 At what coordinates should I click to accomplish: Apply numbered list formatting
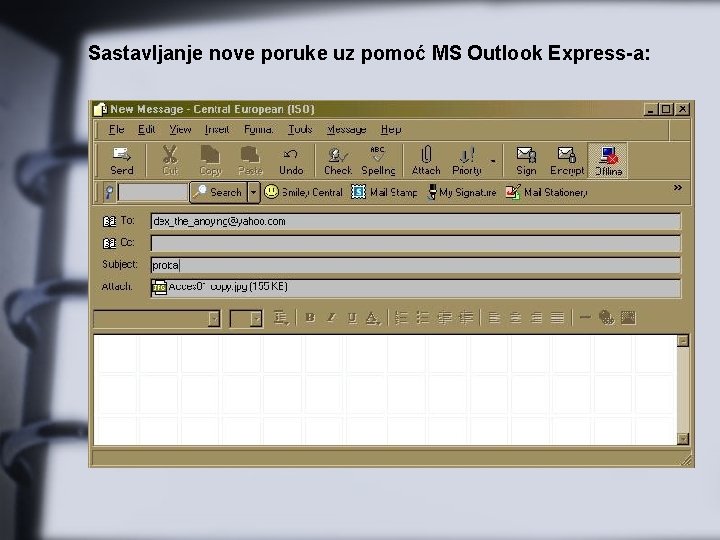tap(401, 318)
